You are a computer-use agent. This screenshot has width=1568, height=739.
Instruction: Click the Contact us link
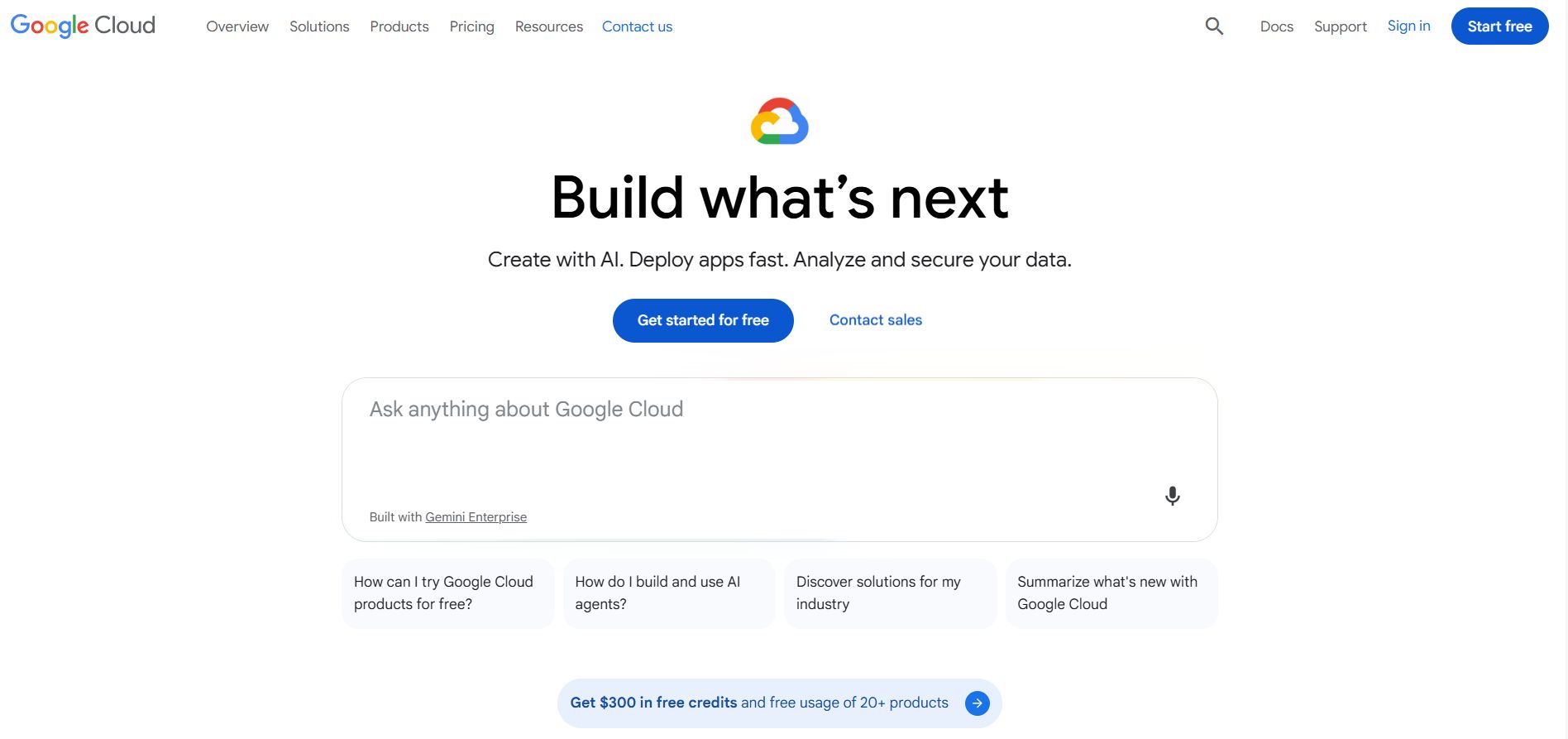coord(637,26)
